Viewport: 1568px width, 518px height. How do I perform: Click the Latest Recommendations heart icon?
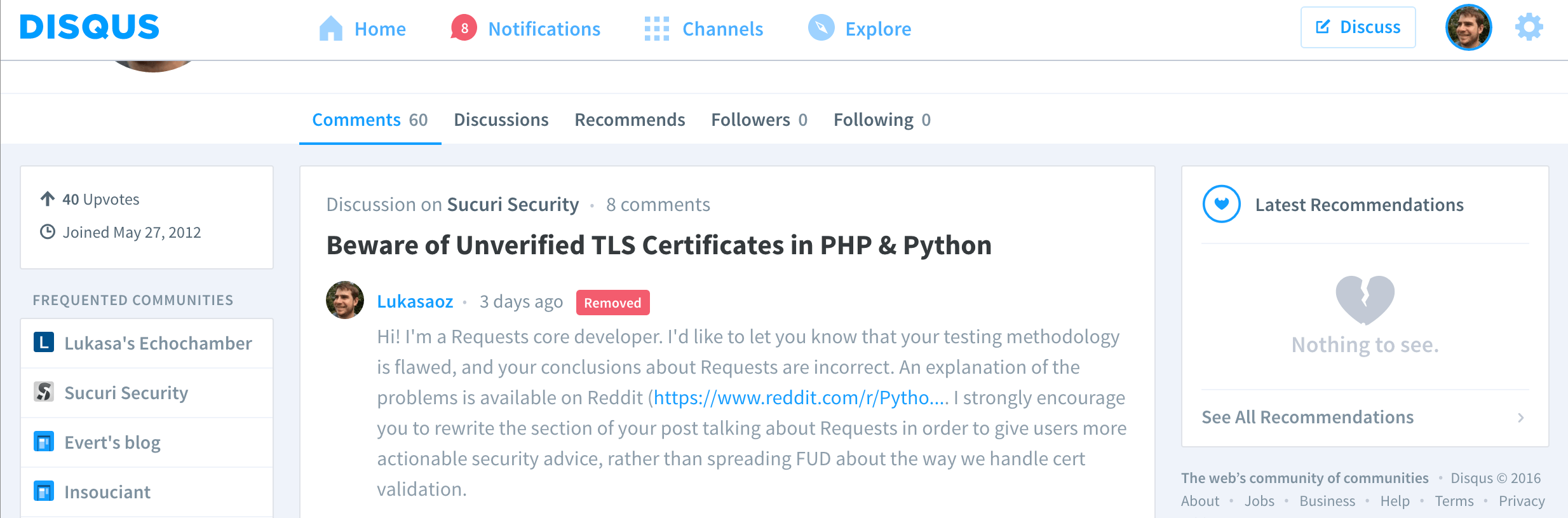click(1221, 204)
